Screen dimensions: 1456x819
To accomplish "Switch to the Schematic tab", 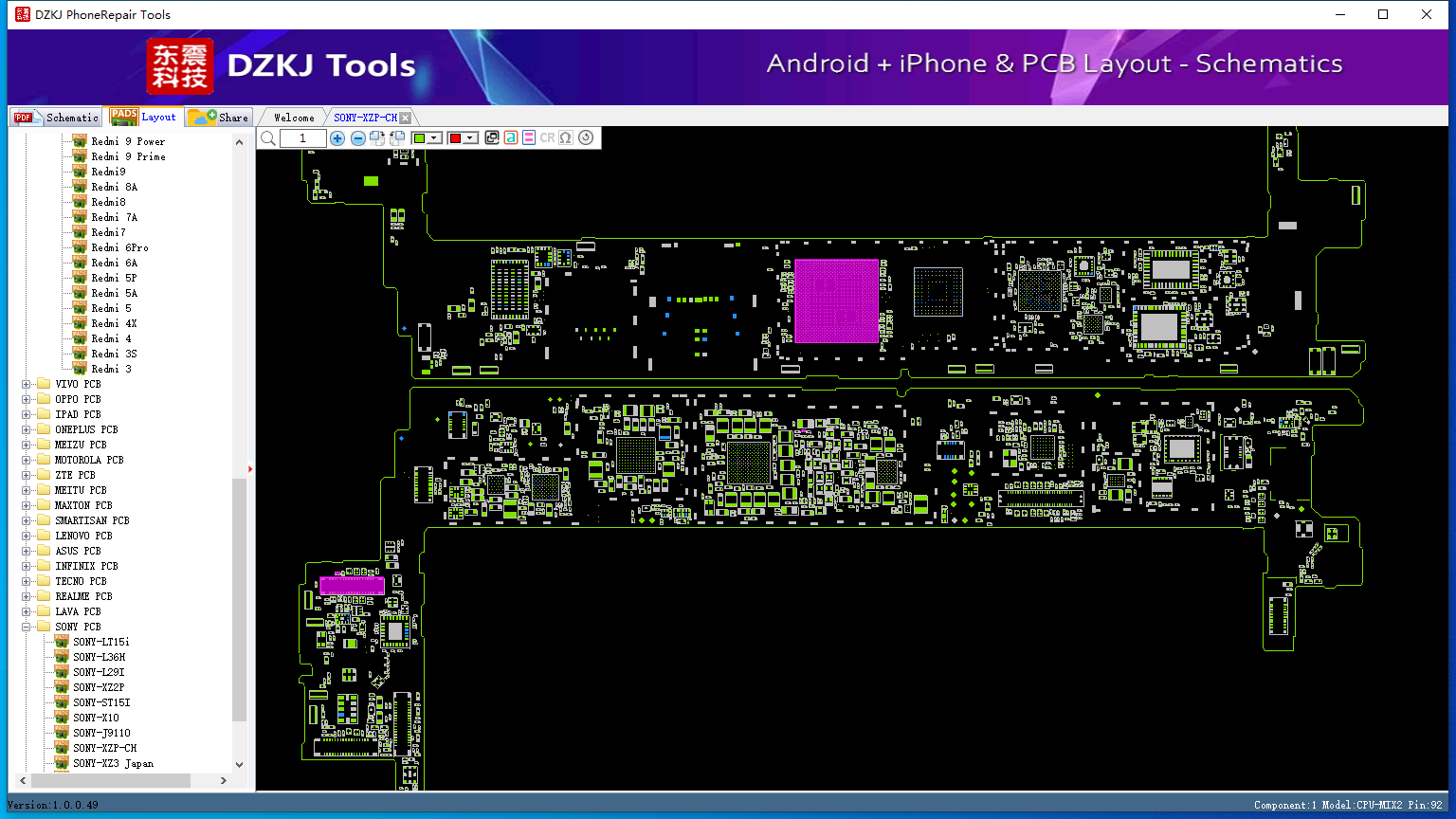I will tap(56, 118).
